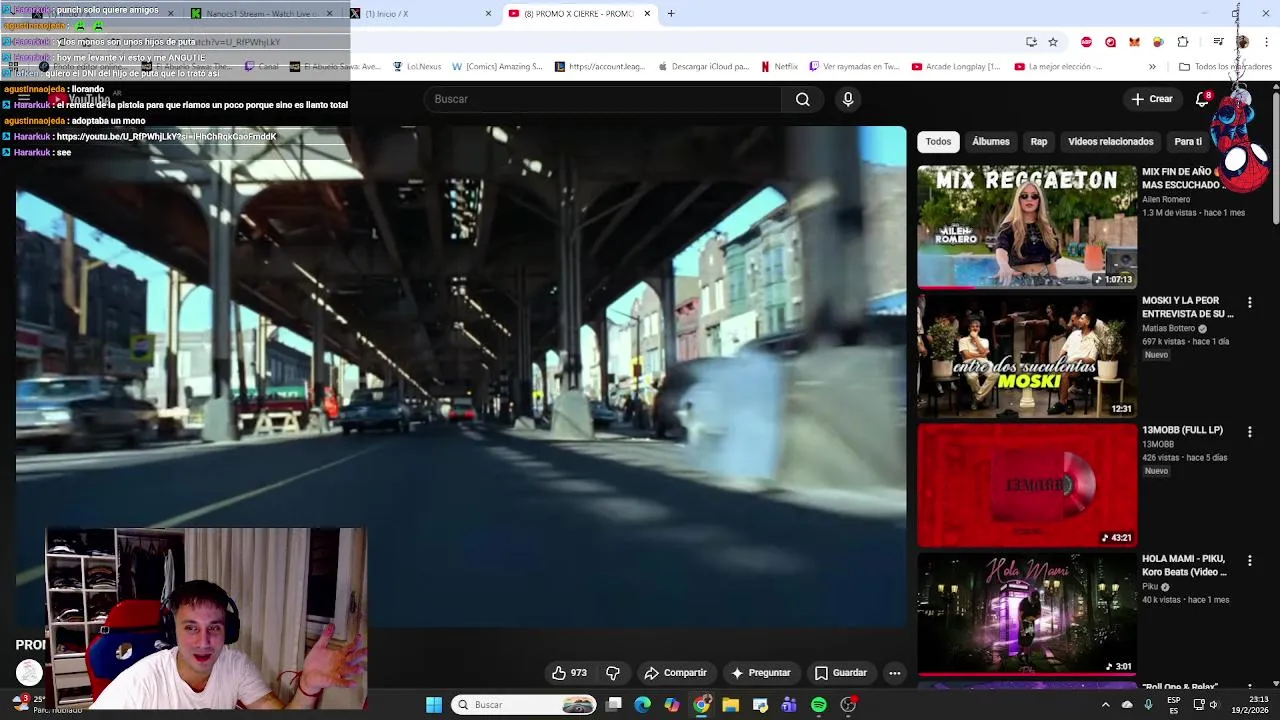Select the Todos filter chip
1280x720 pixels.
click(x=938, y=142)
